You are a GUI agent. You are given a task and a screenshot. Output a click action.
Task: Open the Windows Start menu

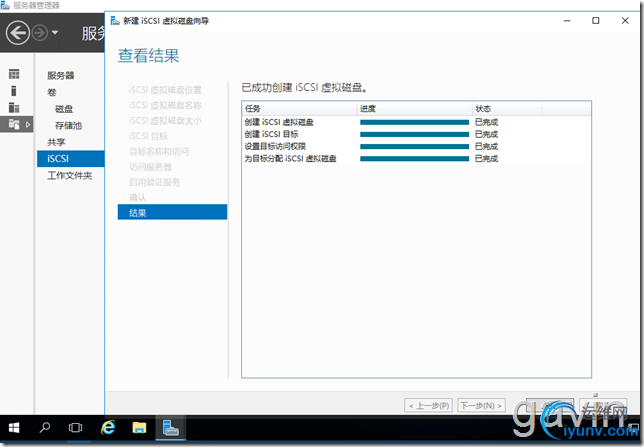point(14,428)
